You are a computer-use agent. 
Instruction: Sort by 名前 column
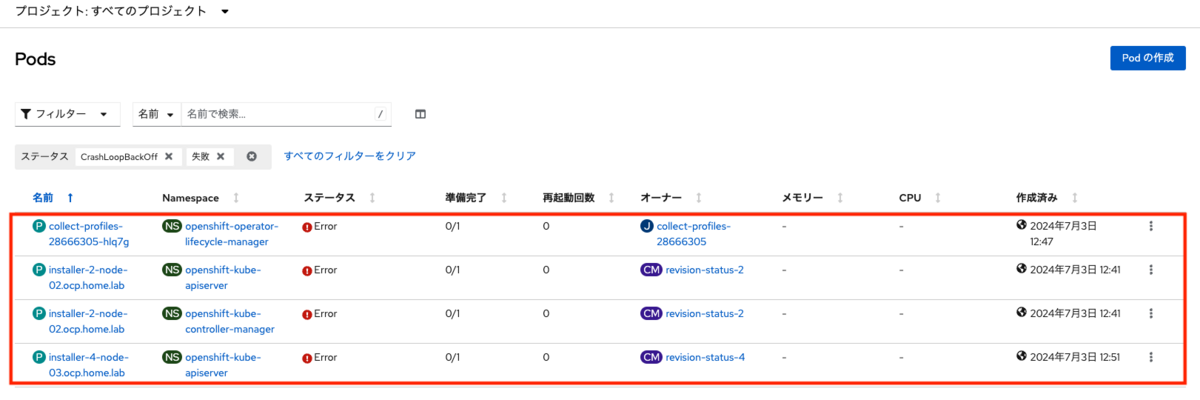[53, 198]
